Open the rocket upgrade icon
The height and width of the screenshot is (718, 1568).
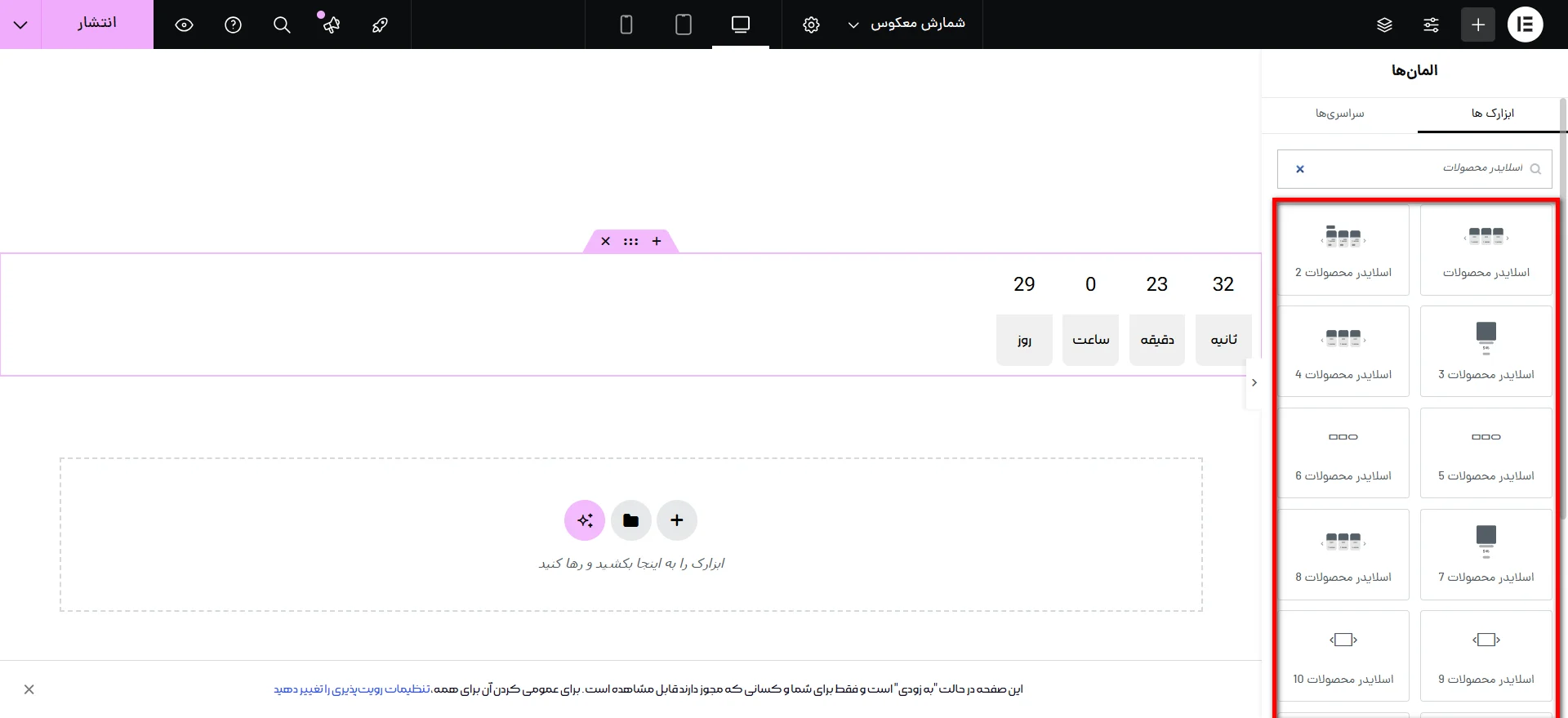(380, 25)
